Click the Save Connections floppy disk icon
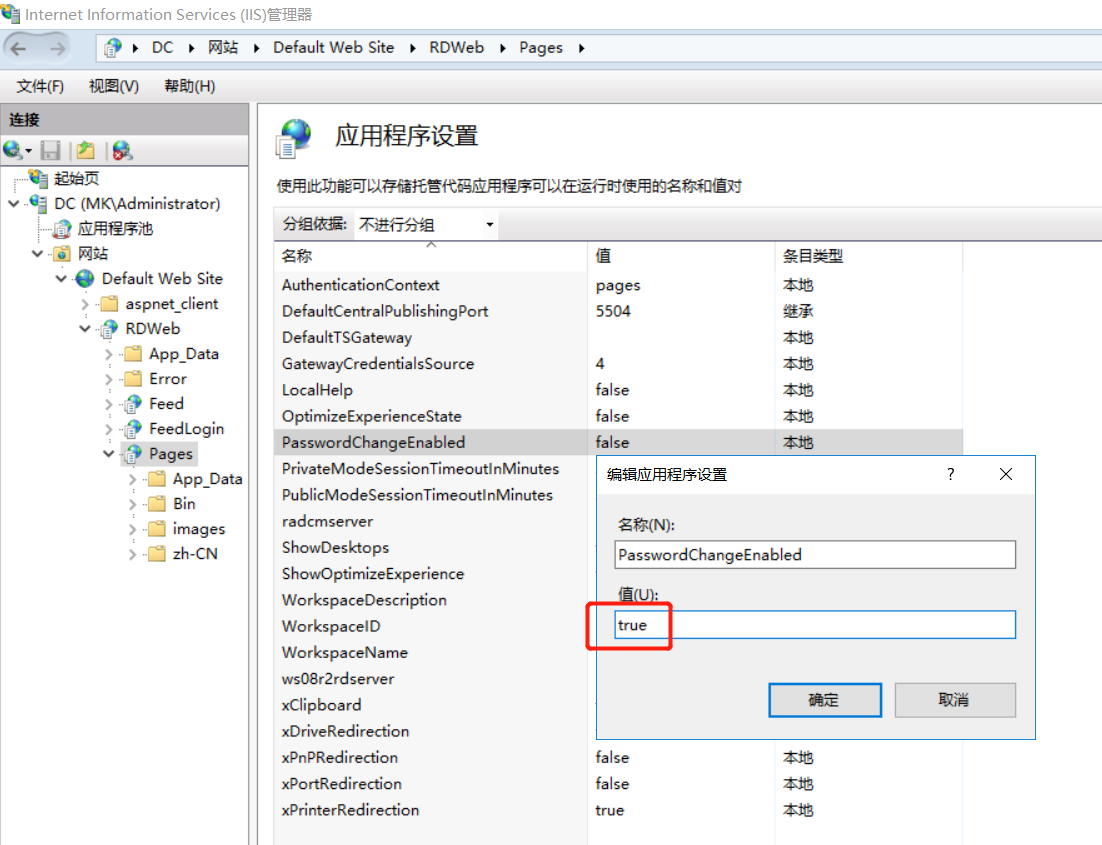 click(48, 150)
